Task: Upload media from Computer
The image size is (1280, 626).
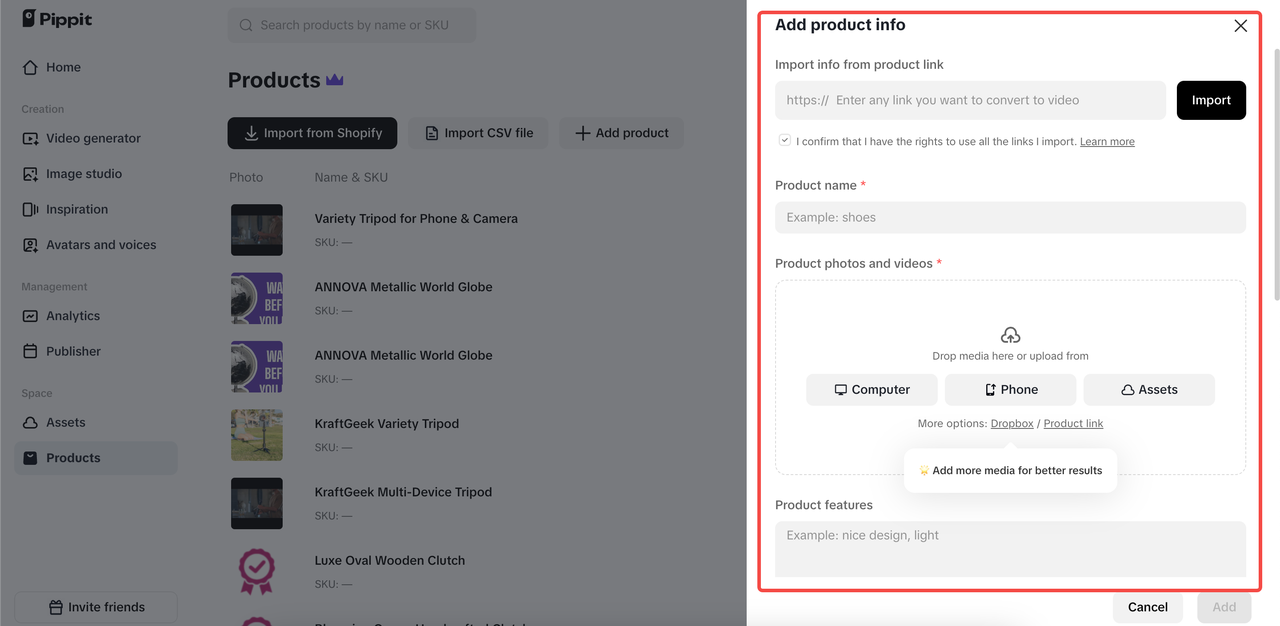Action: tap(871, 389)
